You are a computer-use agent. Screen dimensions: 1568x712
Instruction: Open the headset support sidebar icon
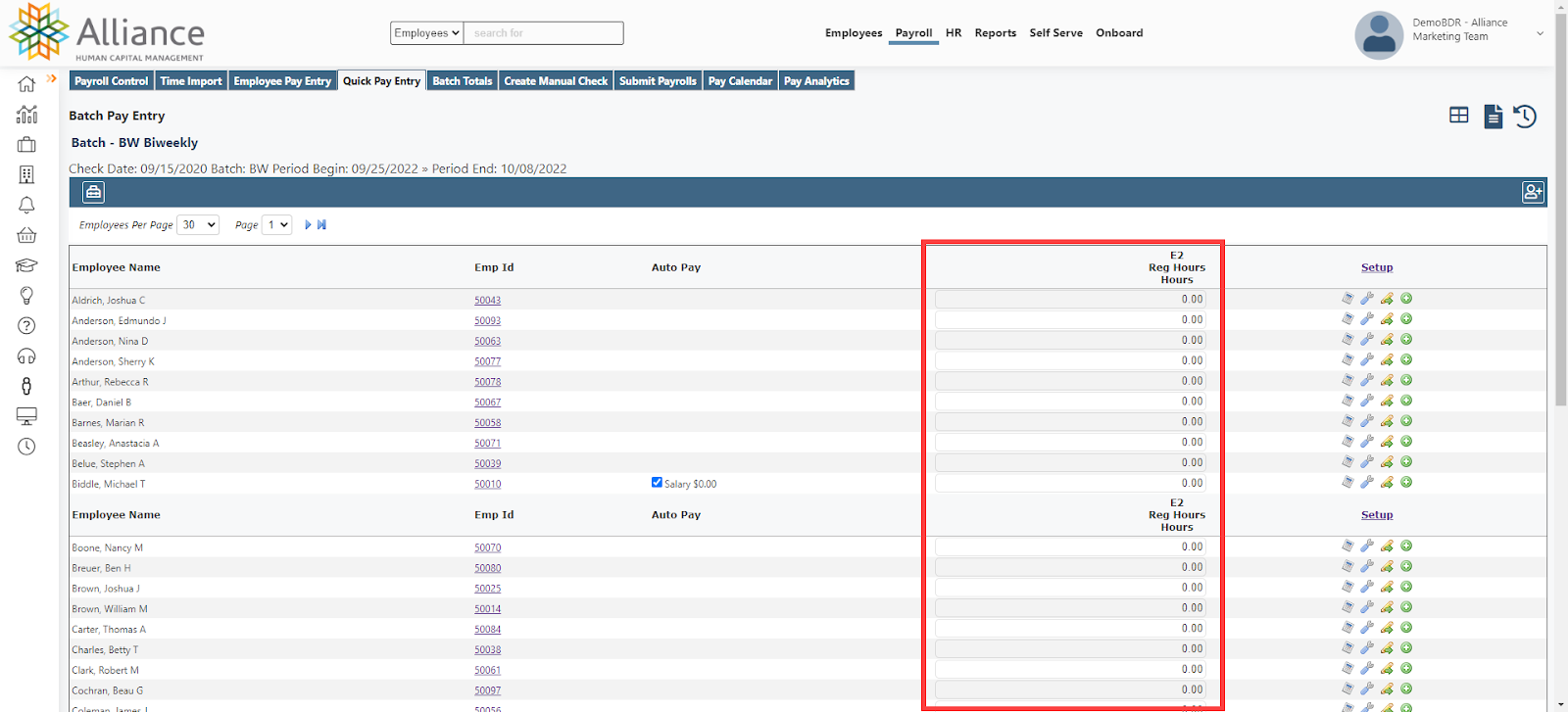(26, 356)
